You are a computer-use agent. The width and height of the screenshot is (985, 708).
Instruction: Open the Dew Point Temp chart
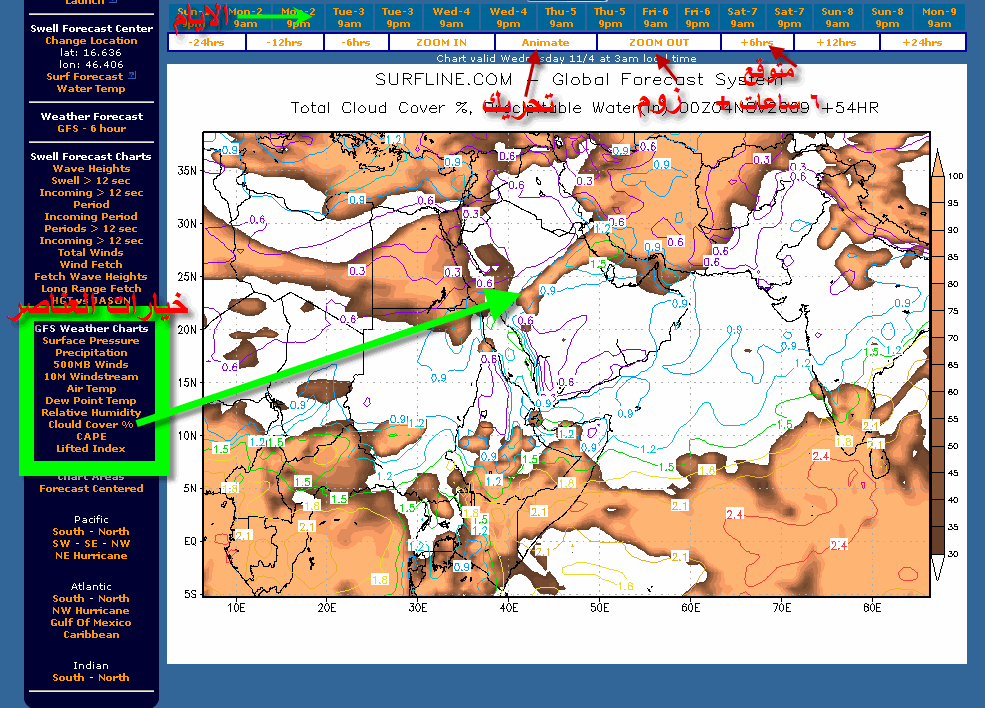[91, 400]
